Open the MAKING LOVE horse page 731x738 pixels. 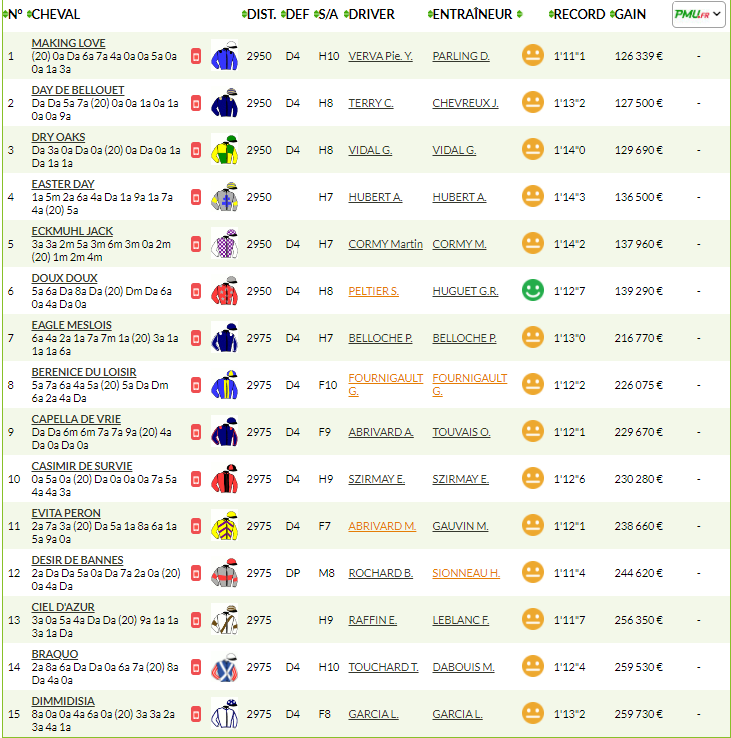click(x=68, y=43)
